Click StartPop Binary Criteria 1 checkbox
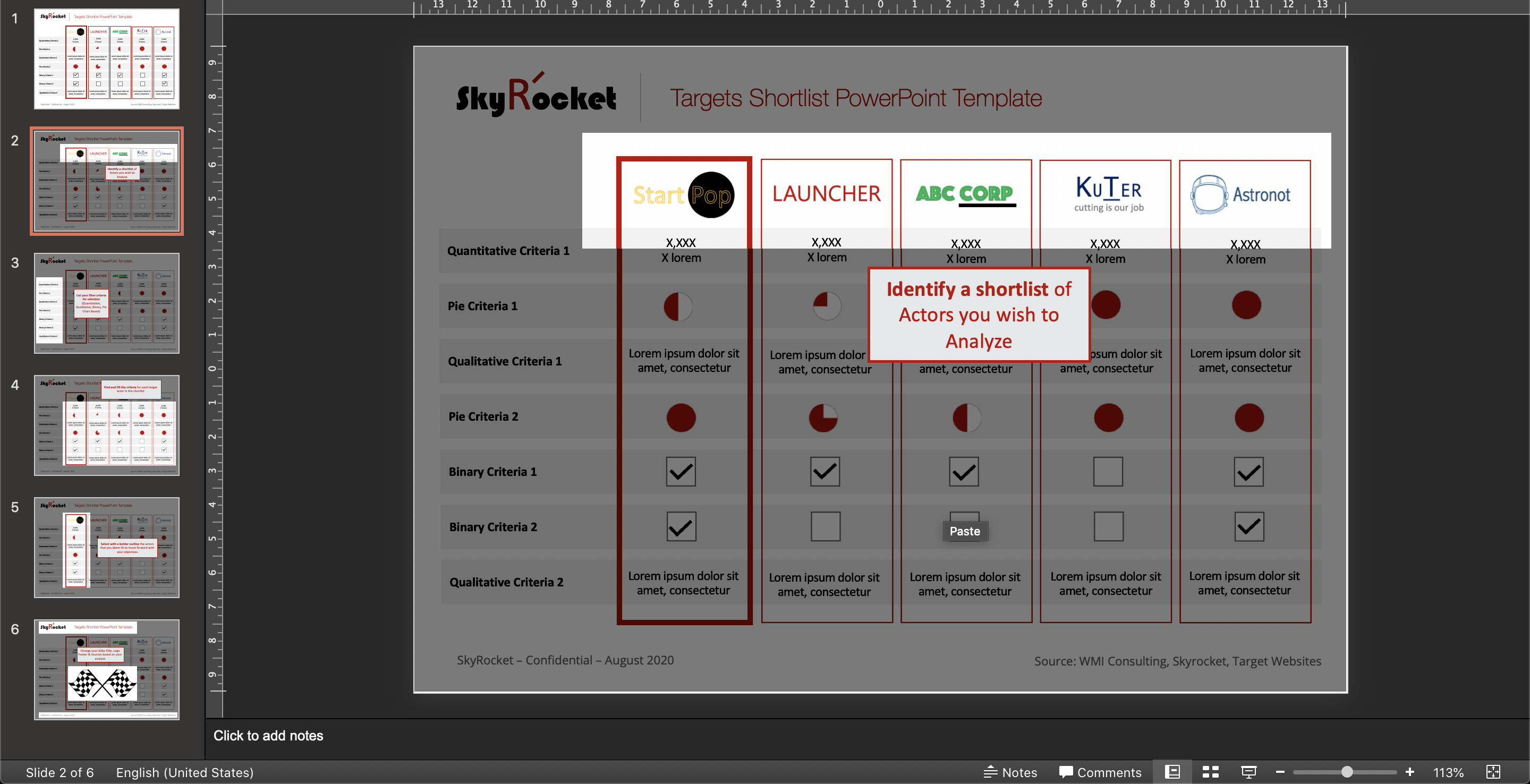 tap(681, 472)
